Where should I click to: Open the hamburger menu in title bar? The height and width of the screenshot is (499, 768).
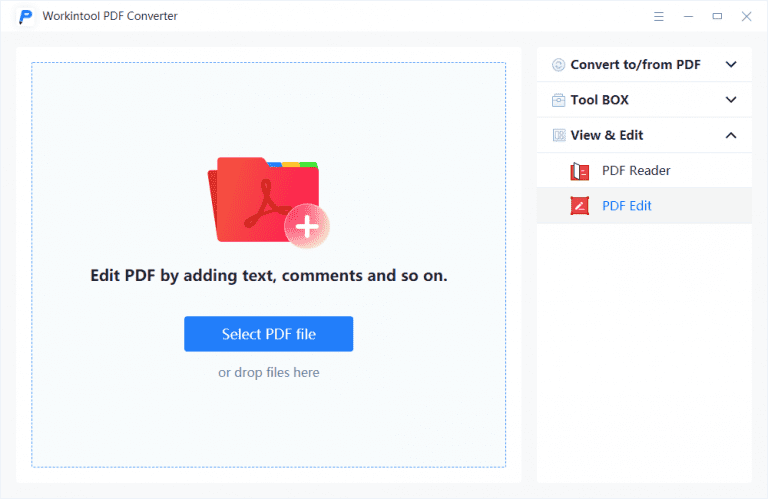coord(659,17)
